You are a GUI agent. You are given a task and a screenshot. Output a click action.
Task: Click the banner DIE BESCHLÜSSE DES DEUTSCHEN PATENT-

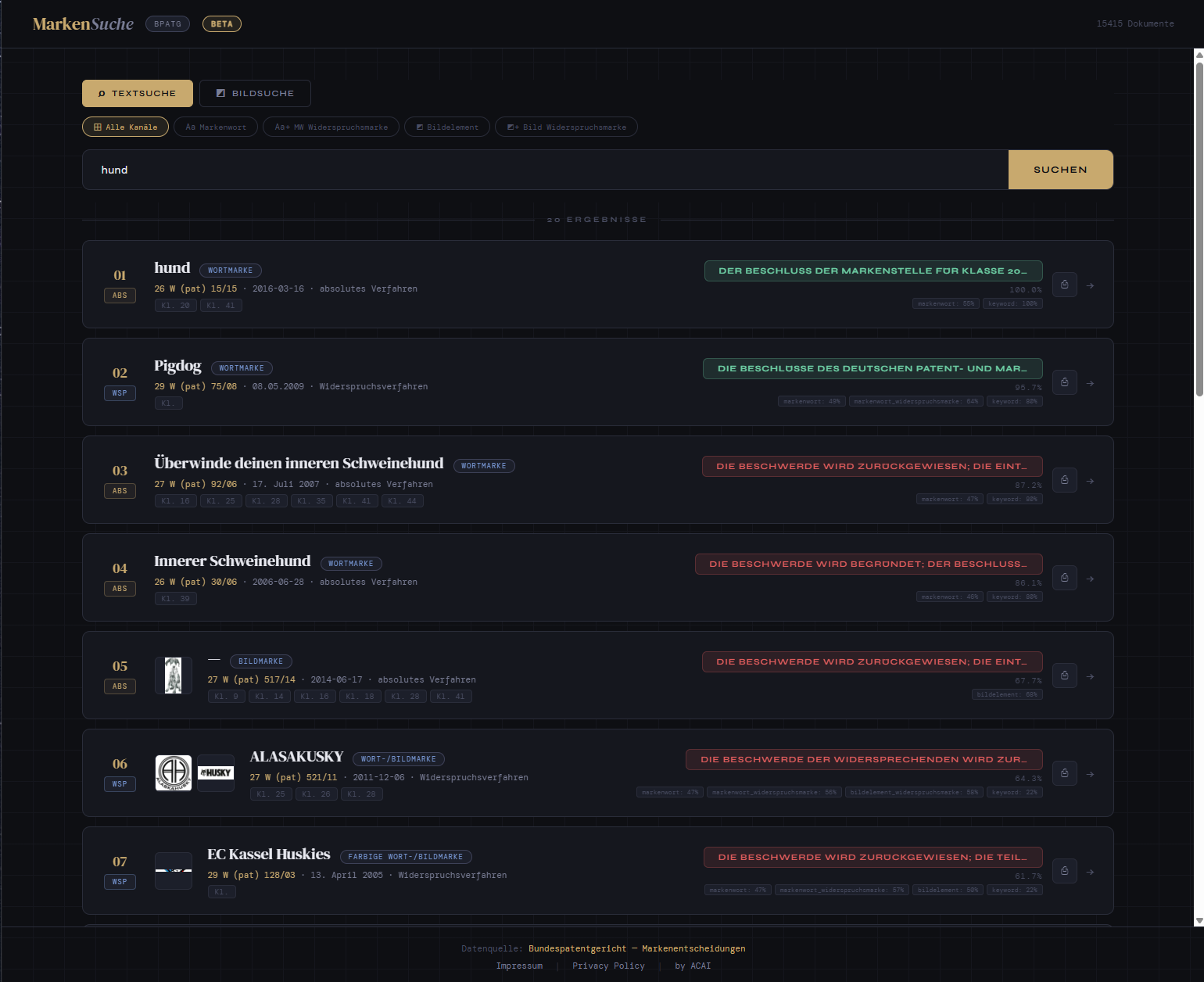click(x=873, y=368)
